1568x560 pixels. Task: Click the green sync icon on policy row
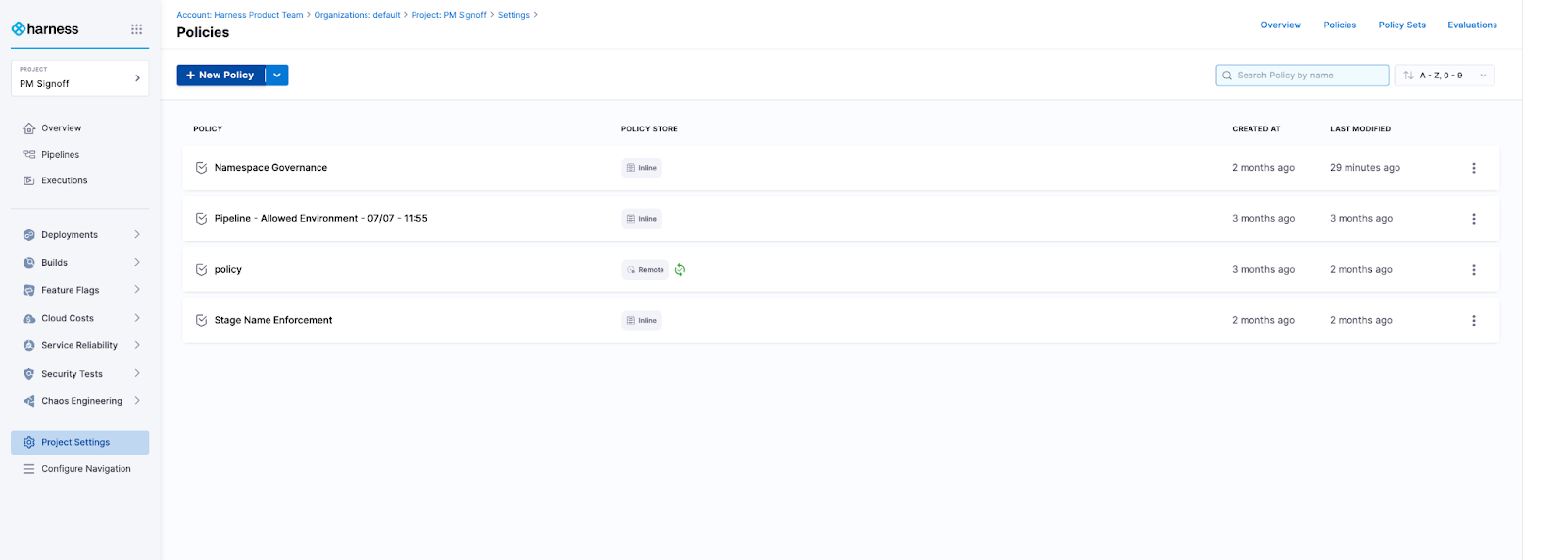tap(680, 270)
